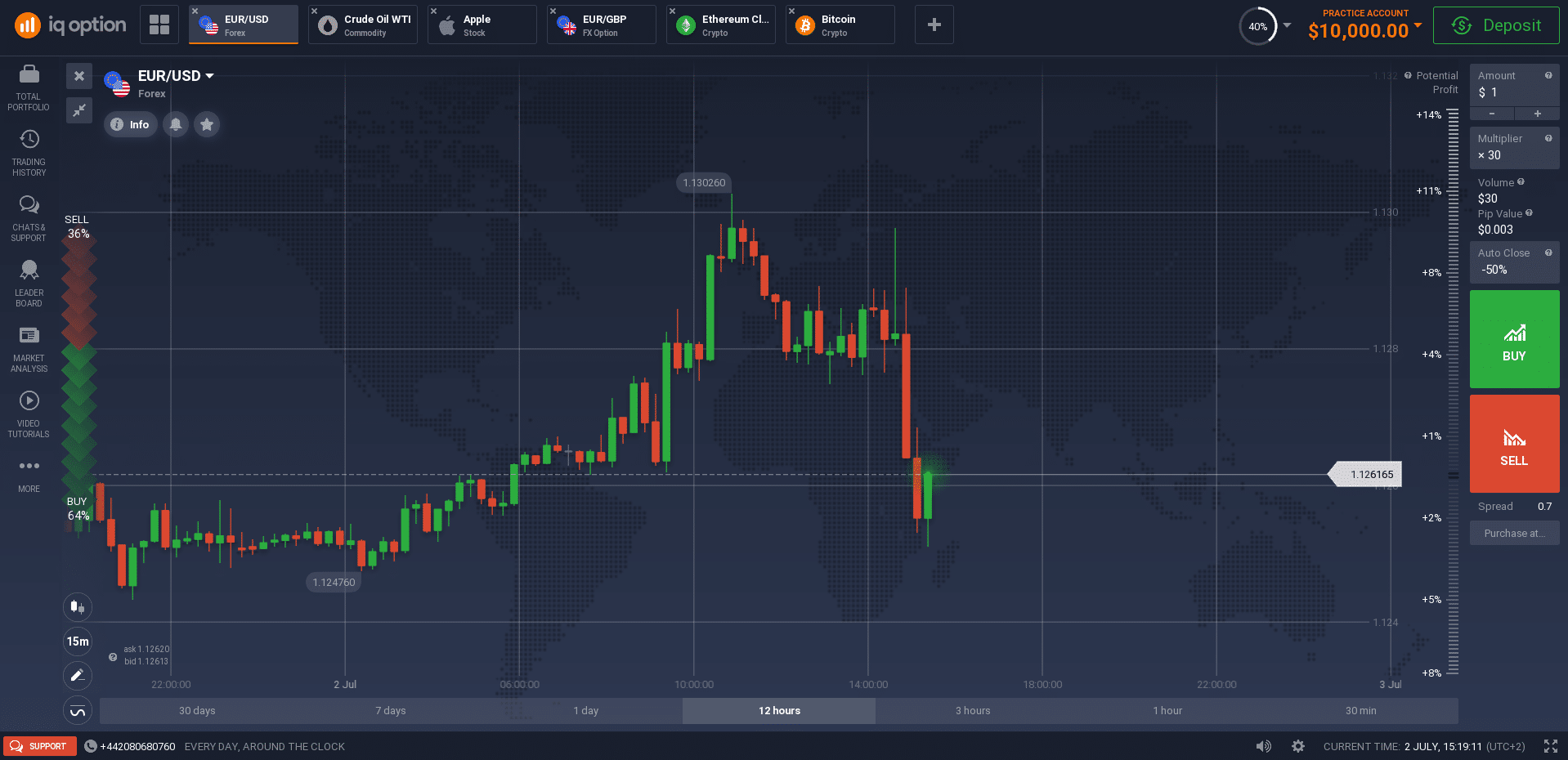Expand the 40% level progress dropdown

pyautogui.click(x=1287, y=25)
